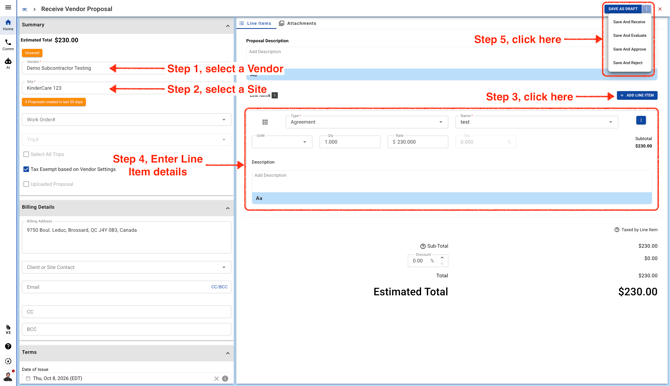Check the Select All Trips checkbox

[x=26, y=154]
